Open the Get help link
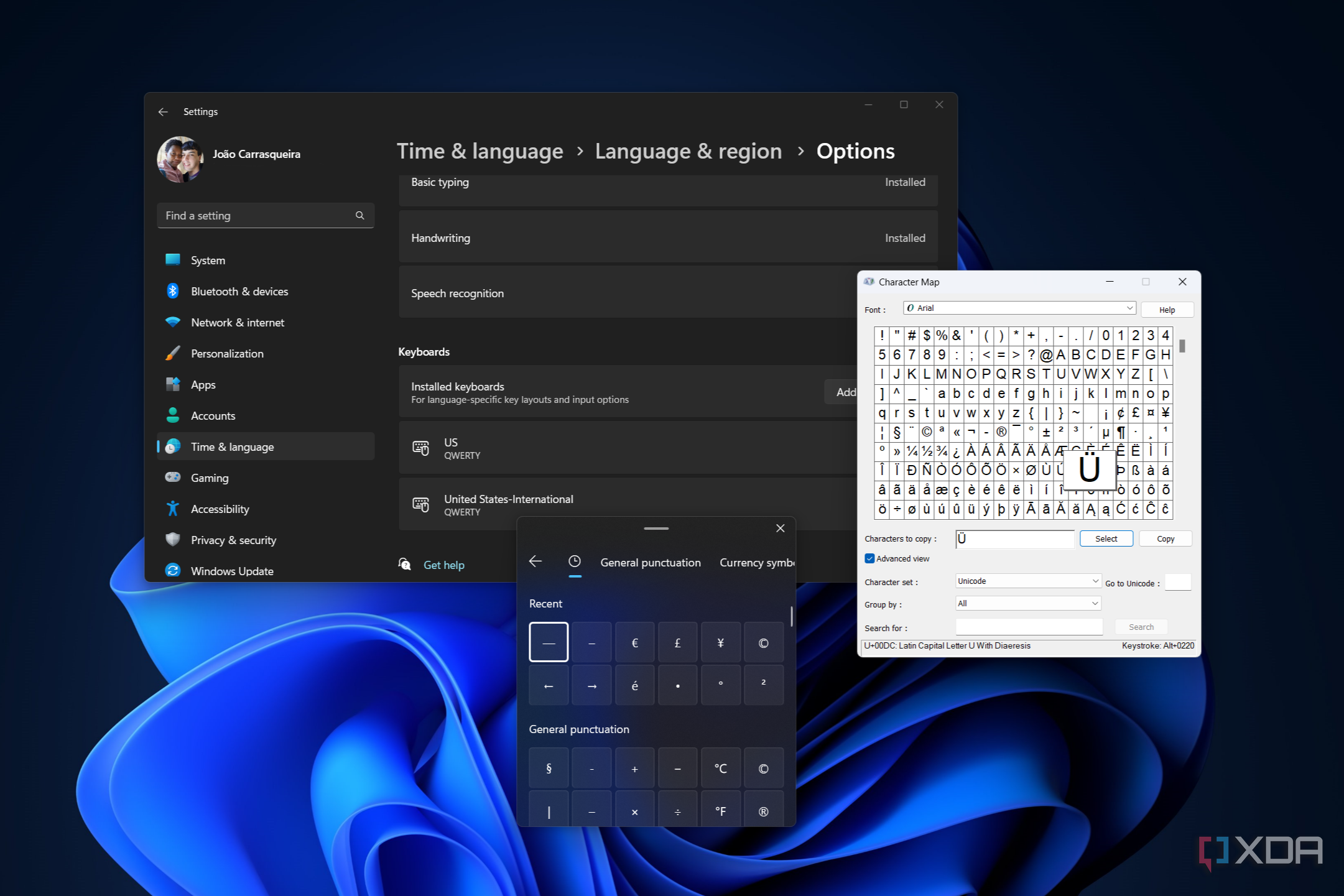The image size is (1344, 896). pos(443,565)
